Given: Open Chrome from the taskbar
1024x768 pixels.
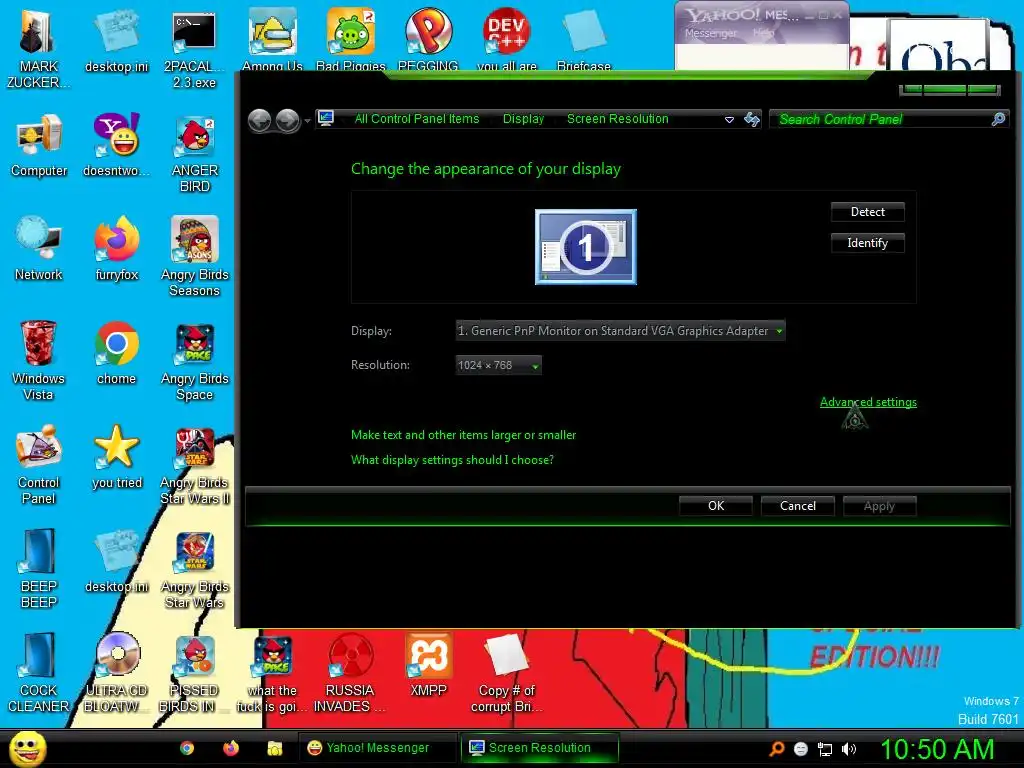Looking at the screenshot, I should tap(187, 748).
